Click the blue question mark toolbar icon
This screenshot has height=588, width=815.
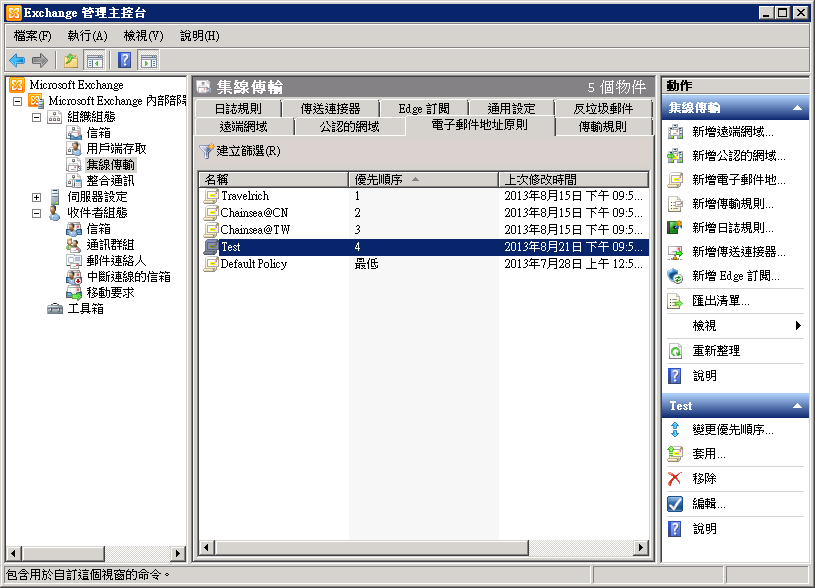click(125, 61)
